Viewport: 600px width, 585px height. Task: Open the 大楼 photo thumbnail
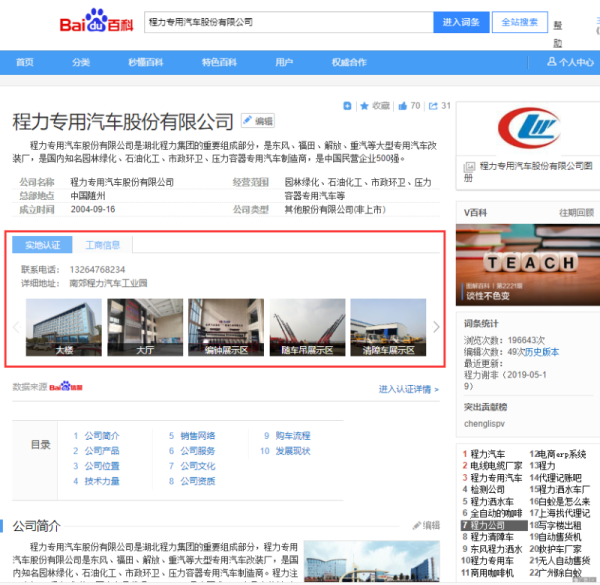(64, 327)
